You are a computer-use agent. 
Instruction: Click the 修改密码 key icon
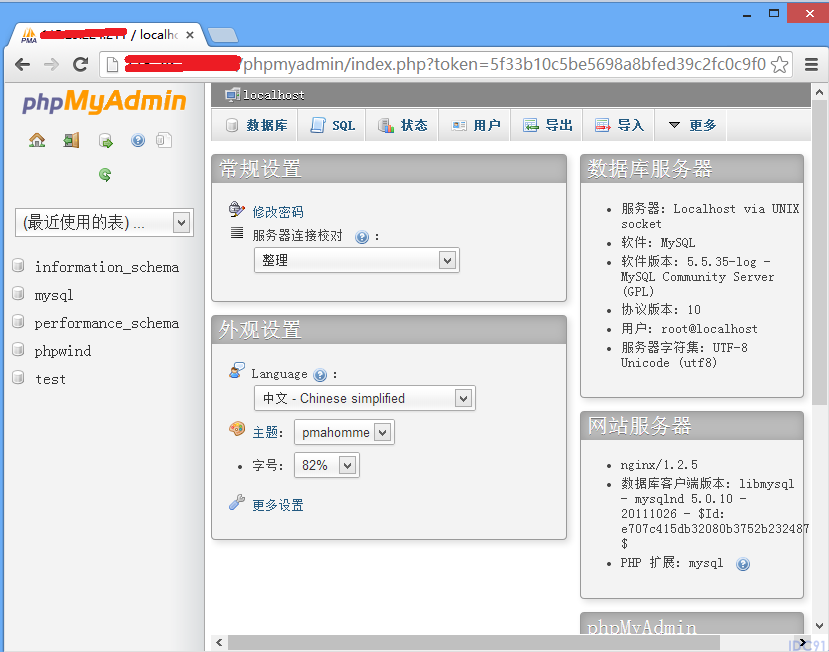tap(237, 209)
